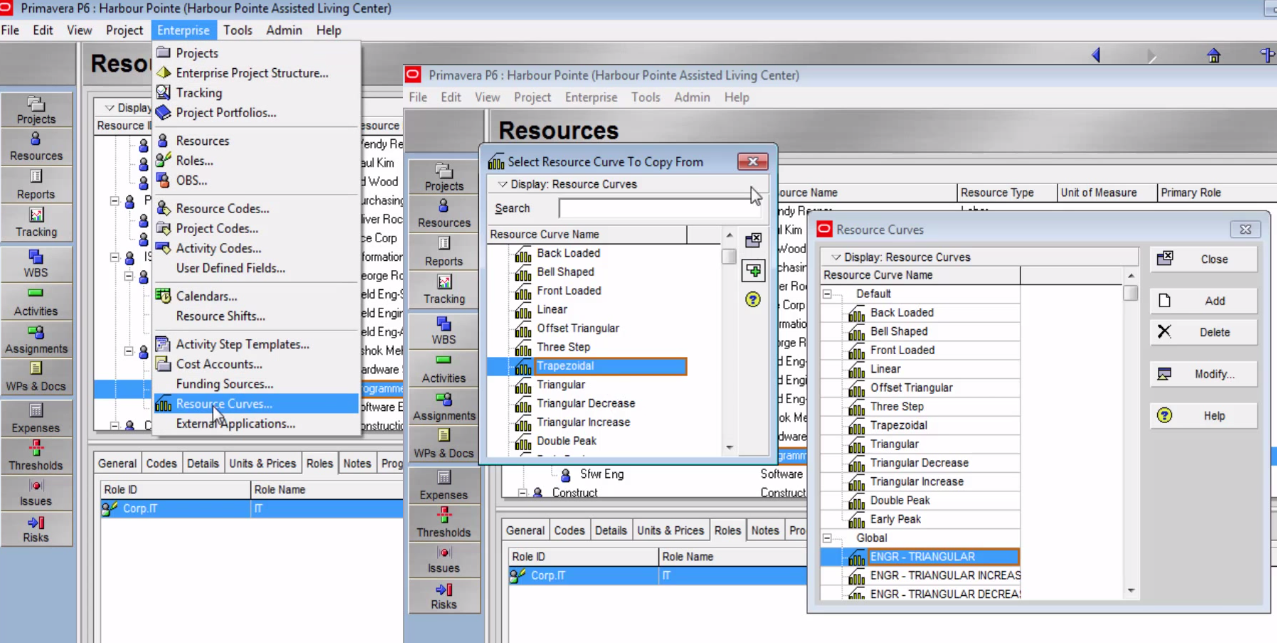Open Help via the question mark icon
The width and height of the screenshot is (1277, 643).
point(752,299)
